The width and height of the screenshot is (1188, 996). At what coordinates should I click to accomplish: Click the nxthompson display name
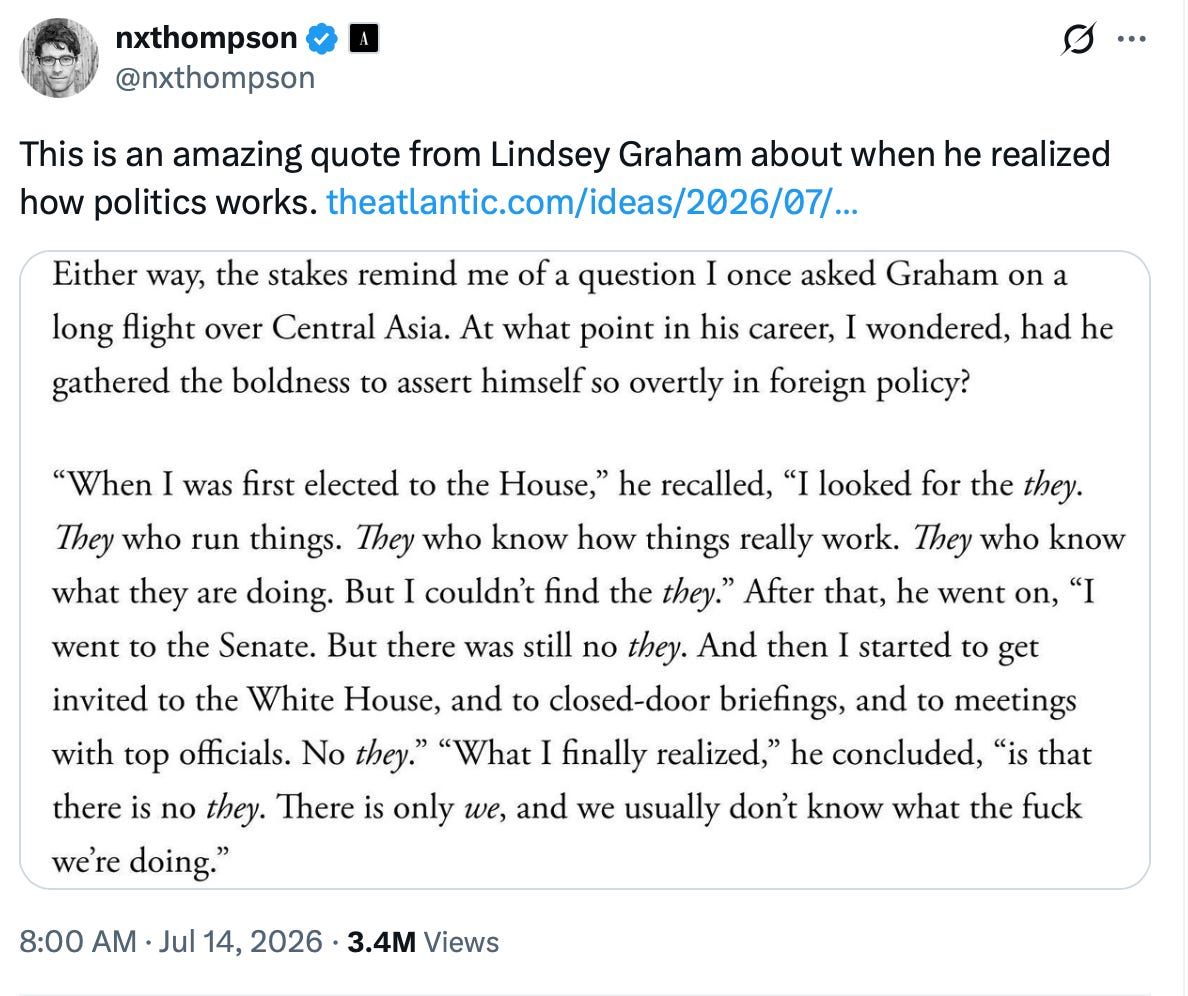206,38
